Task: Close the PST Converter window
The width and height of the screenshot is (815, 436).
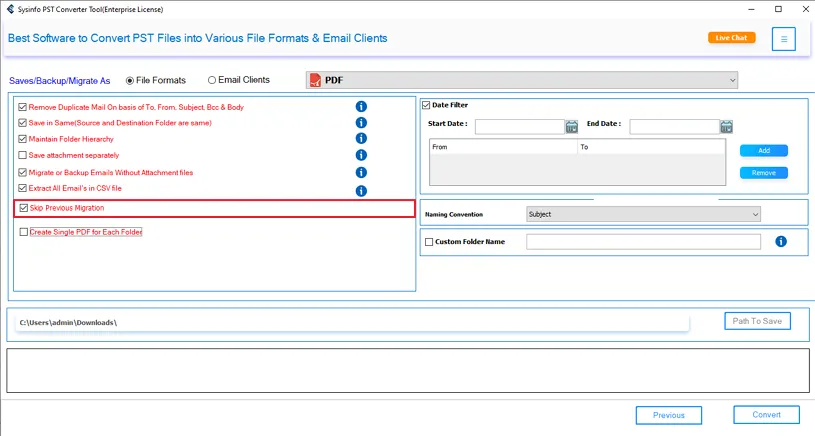Action: [x=805, y=9]
